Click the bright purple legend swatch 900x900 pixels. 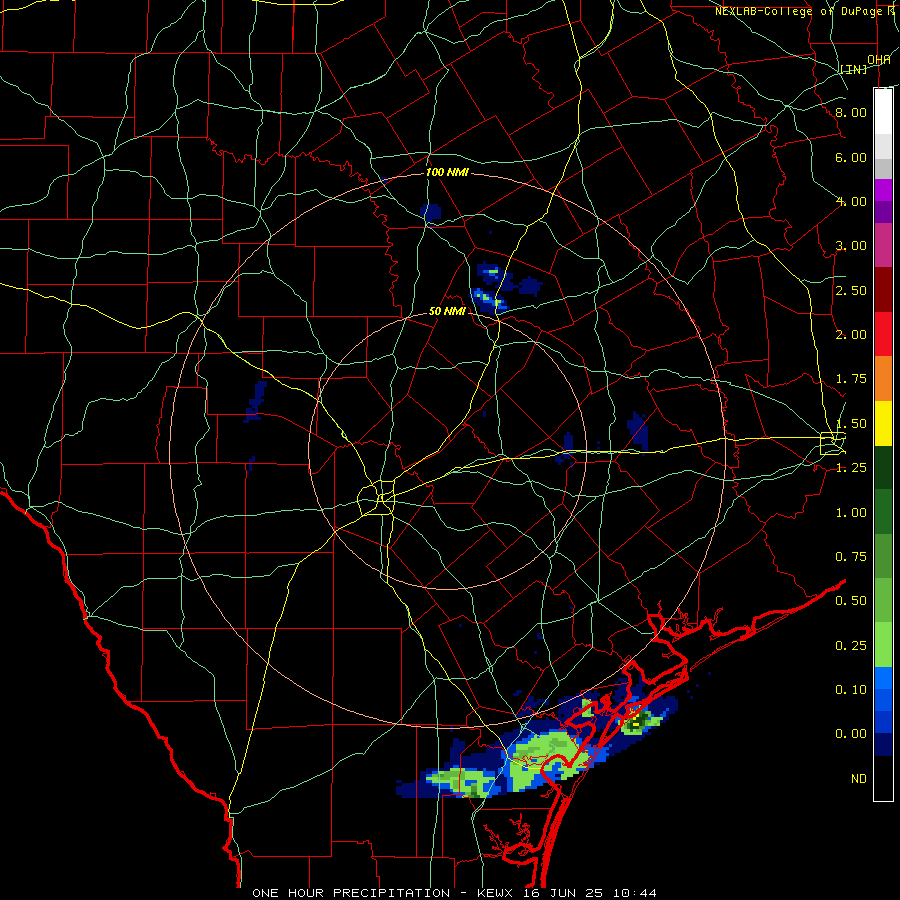coord(883,190)
